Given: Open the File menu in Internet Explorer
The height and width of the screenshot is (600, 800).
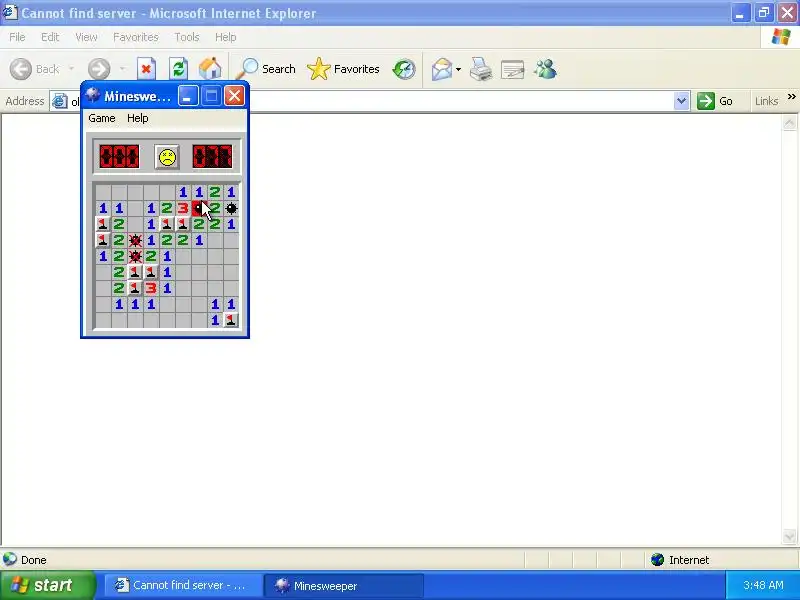Looking at the screenshot, I should pyautogui.click(x=17, y=37).
